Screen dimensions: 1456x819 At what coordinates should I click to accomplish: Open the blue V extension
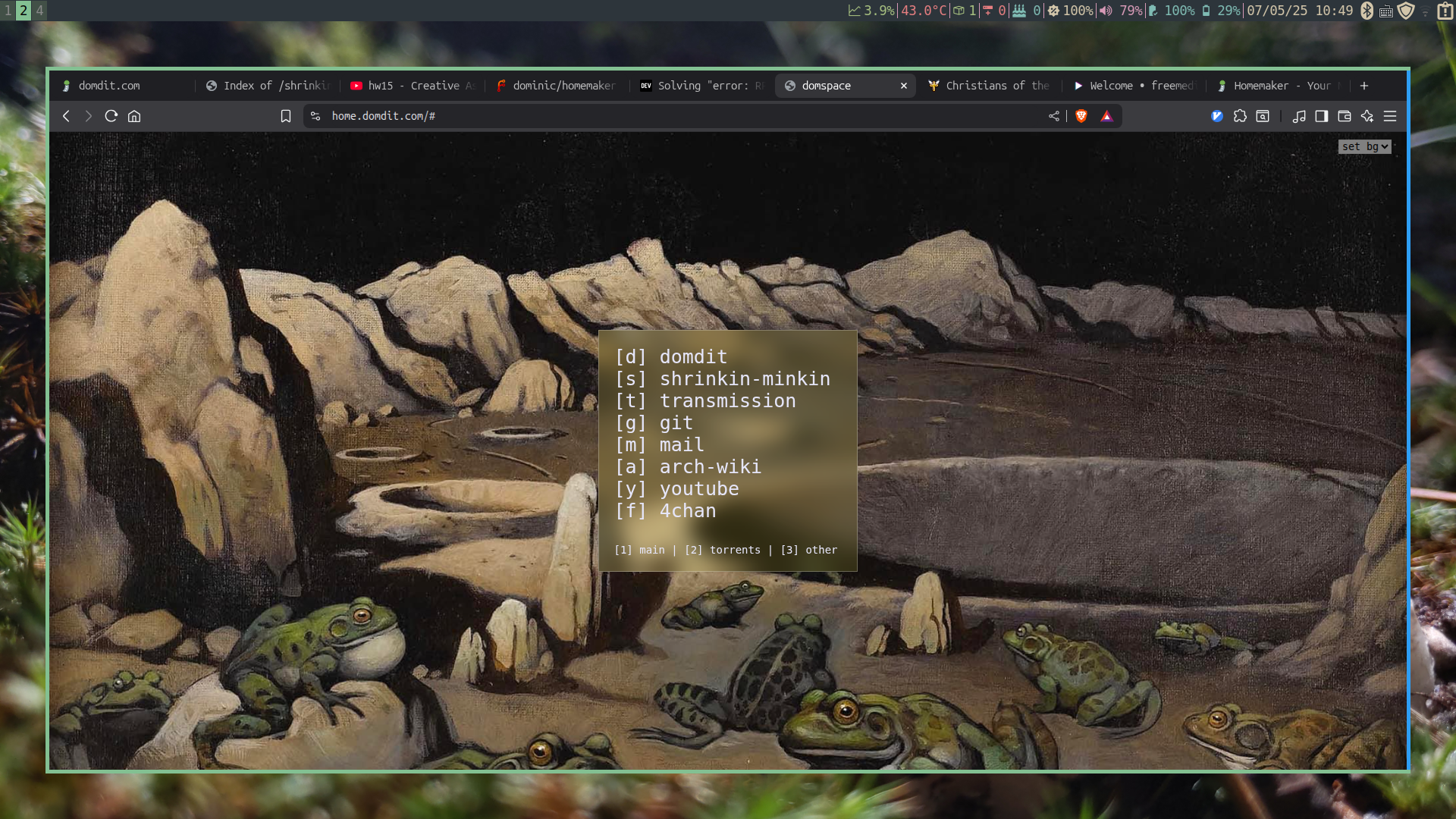click(1218, 116)
